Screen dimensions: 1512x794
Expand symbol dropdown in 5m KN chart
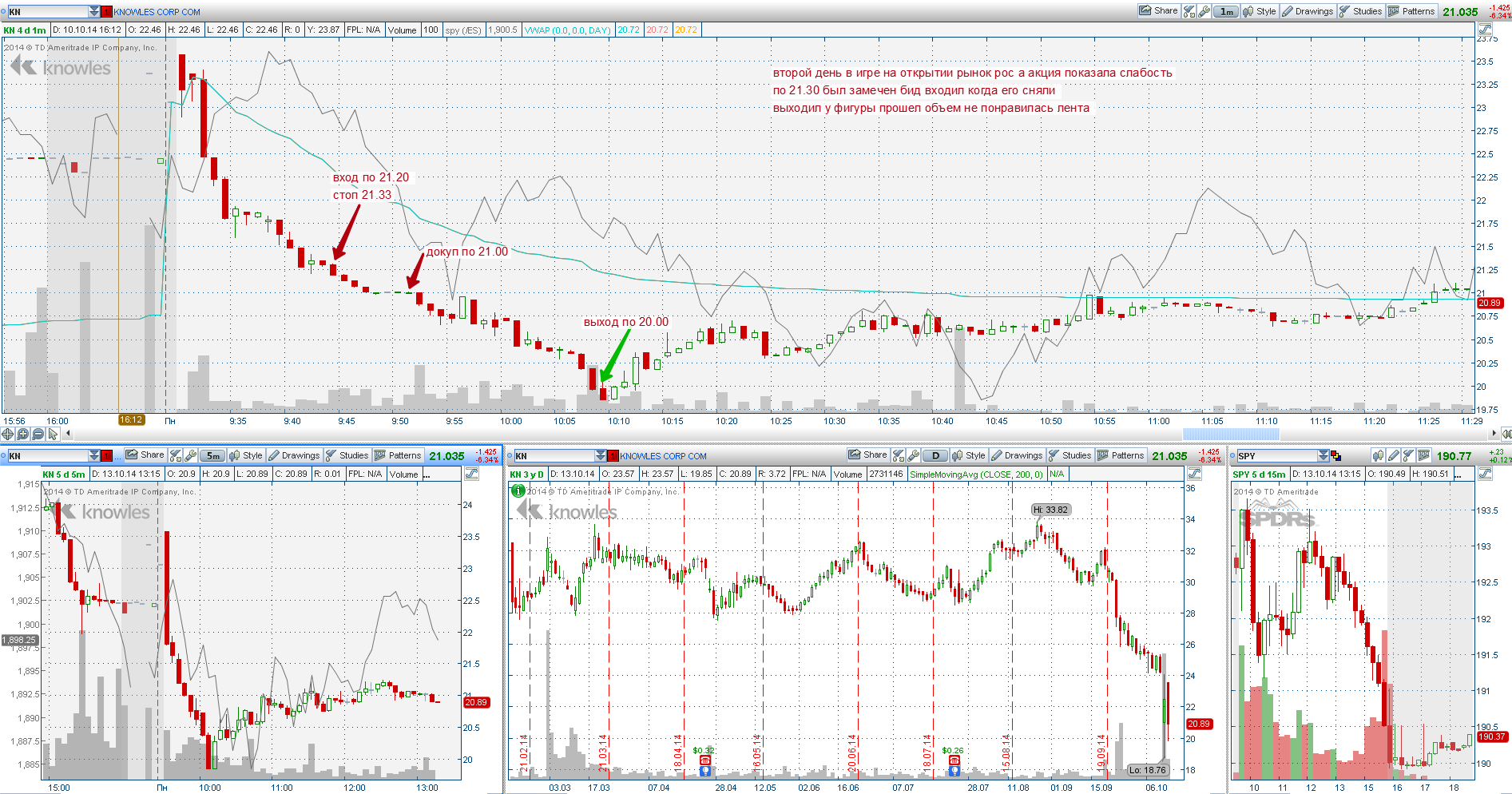click(94, 455)
